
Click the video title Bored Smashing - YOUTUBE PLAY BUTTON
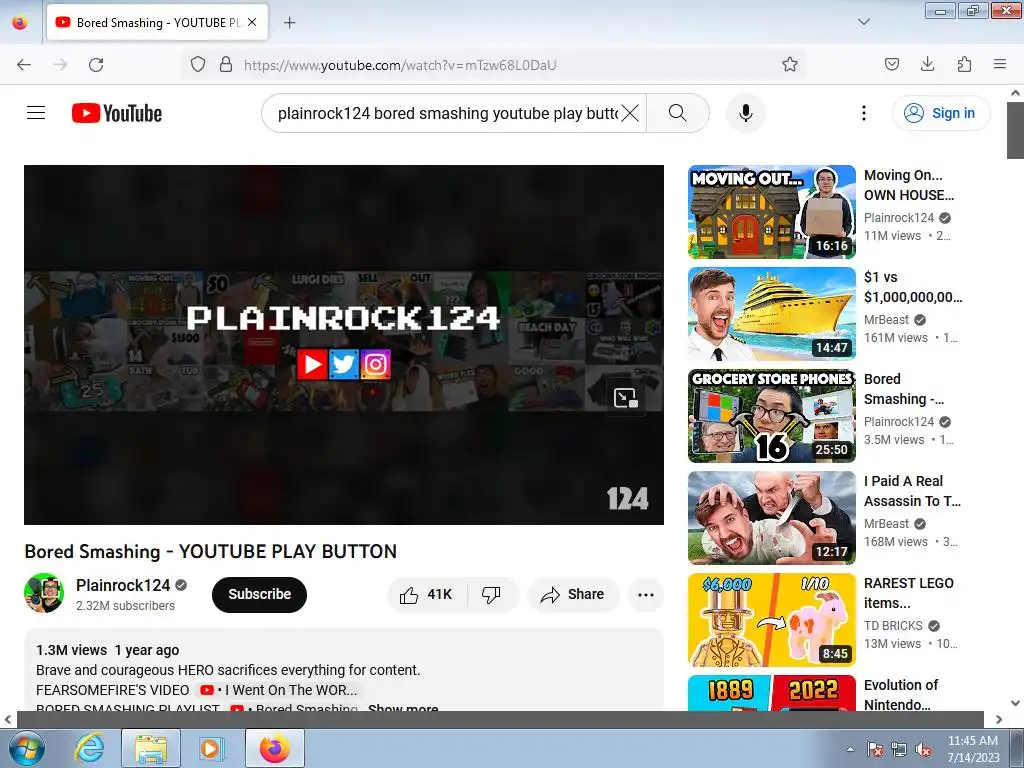(x=210, y=552)
